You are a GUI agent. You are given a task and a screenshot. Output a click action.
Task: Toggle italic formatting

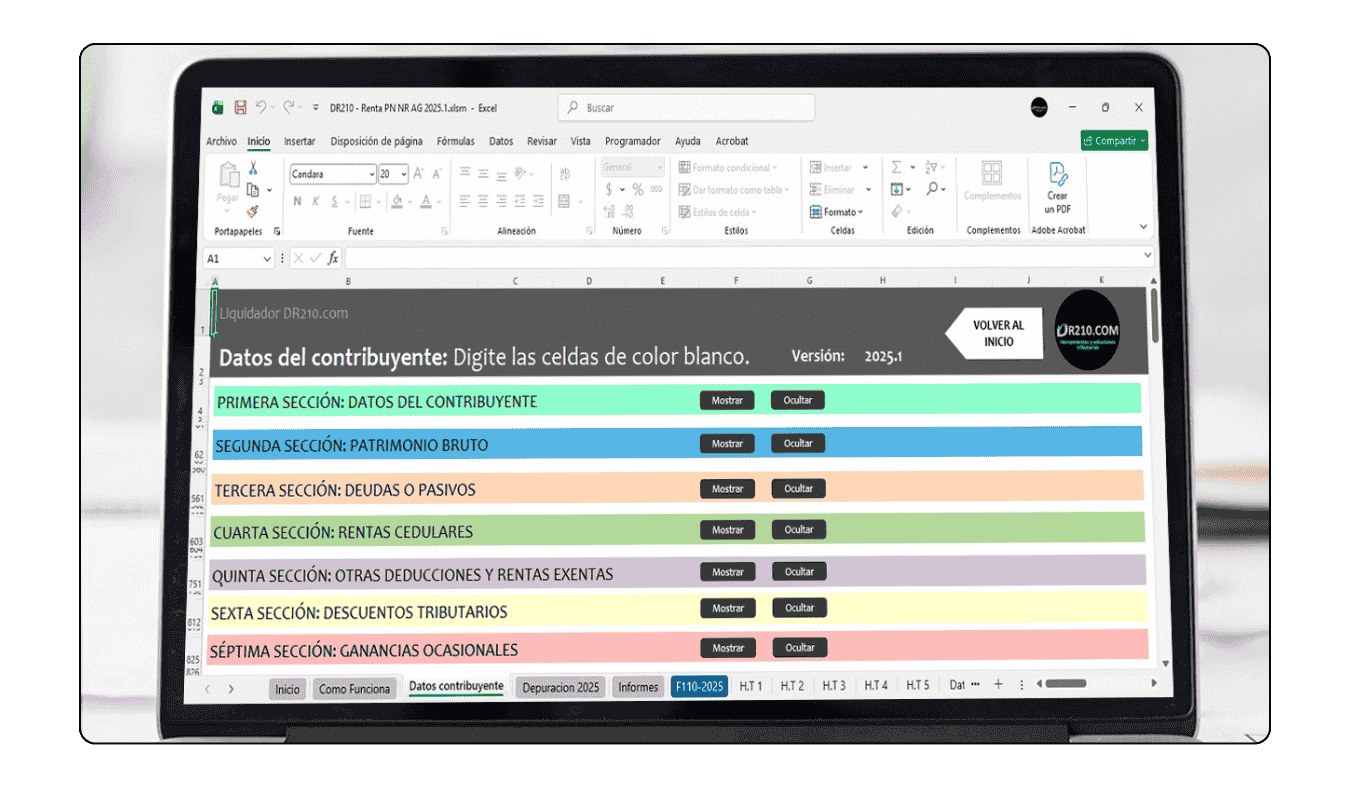316,201
